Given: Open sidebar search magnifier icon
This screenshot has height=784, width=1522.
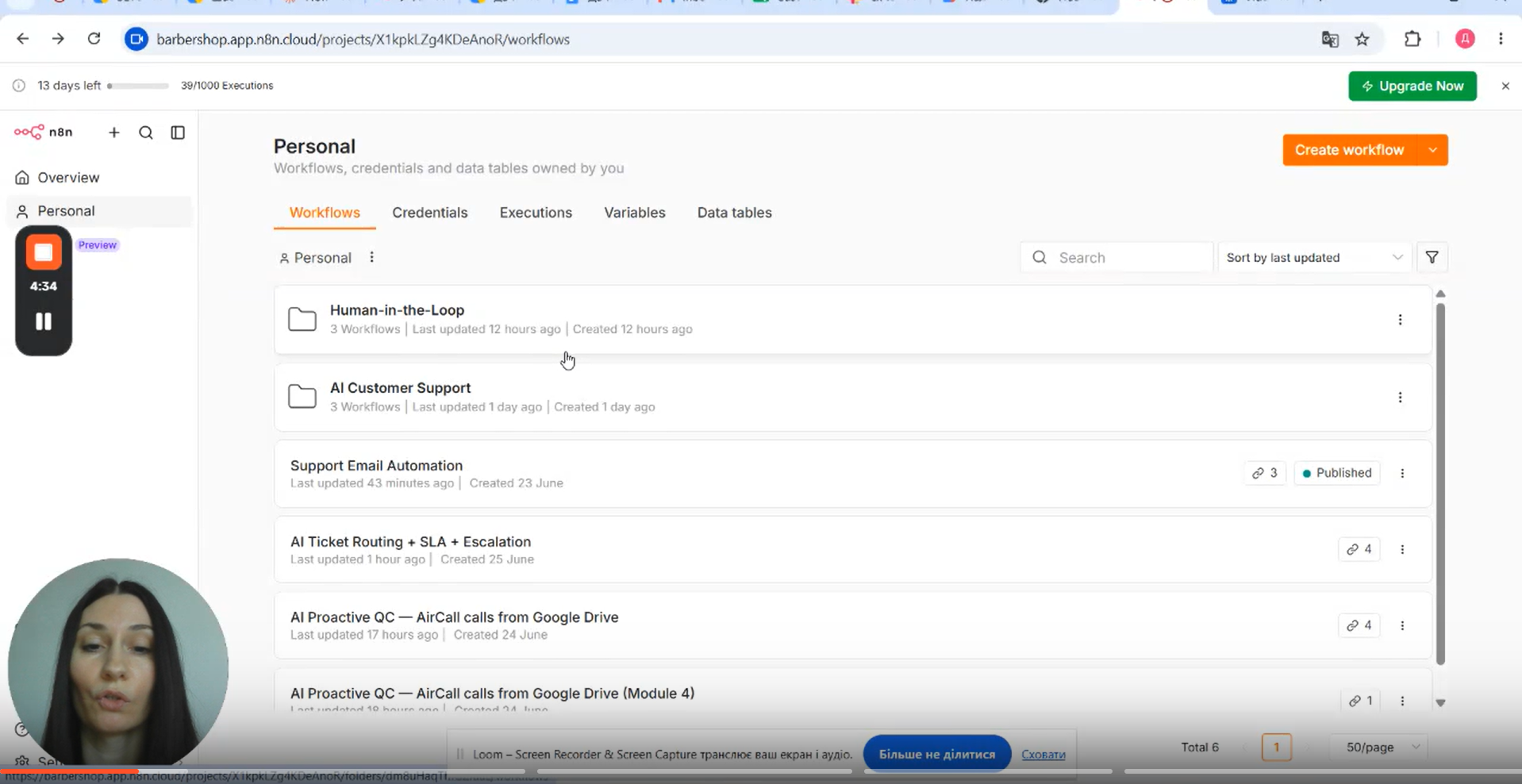Looking at the screenshot, I should [146, 133].
